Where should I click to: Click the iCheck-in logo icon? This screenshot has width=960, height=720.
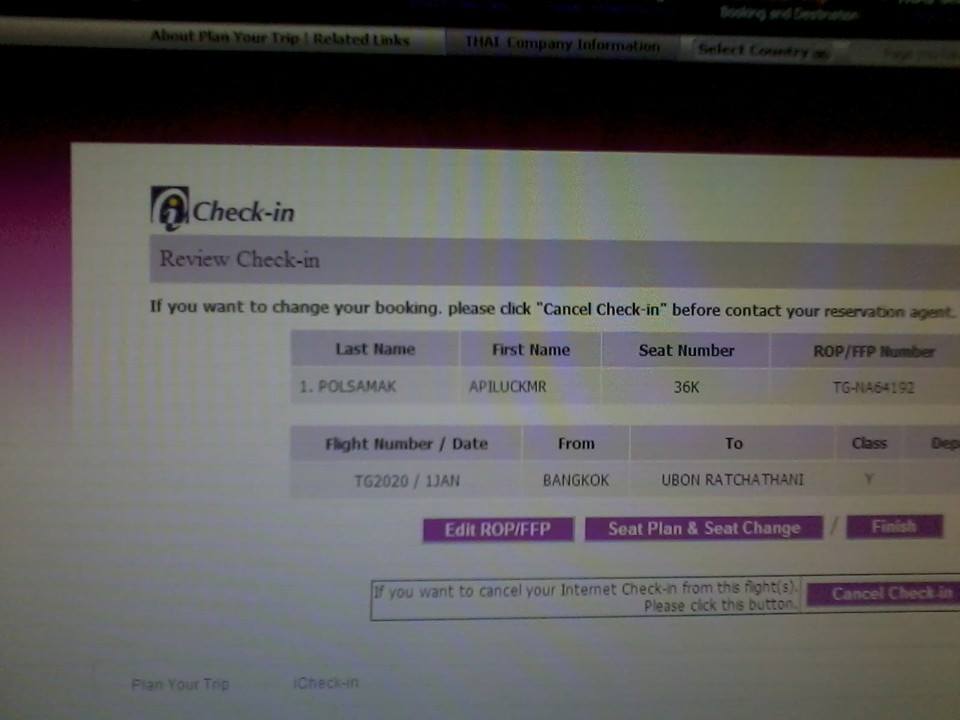click(169, 209)
